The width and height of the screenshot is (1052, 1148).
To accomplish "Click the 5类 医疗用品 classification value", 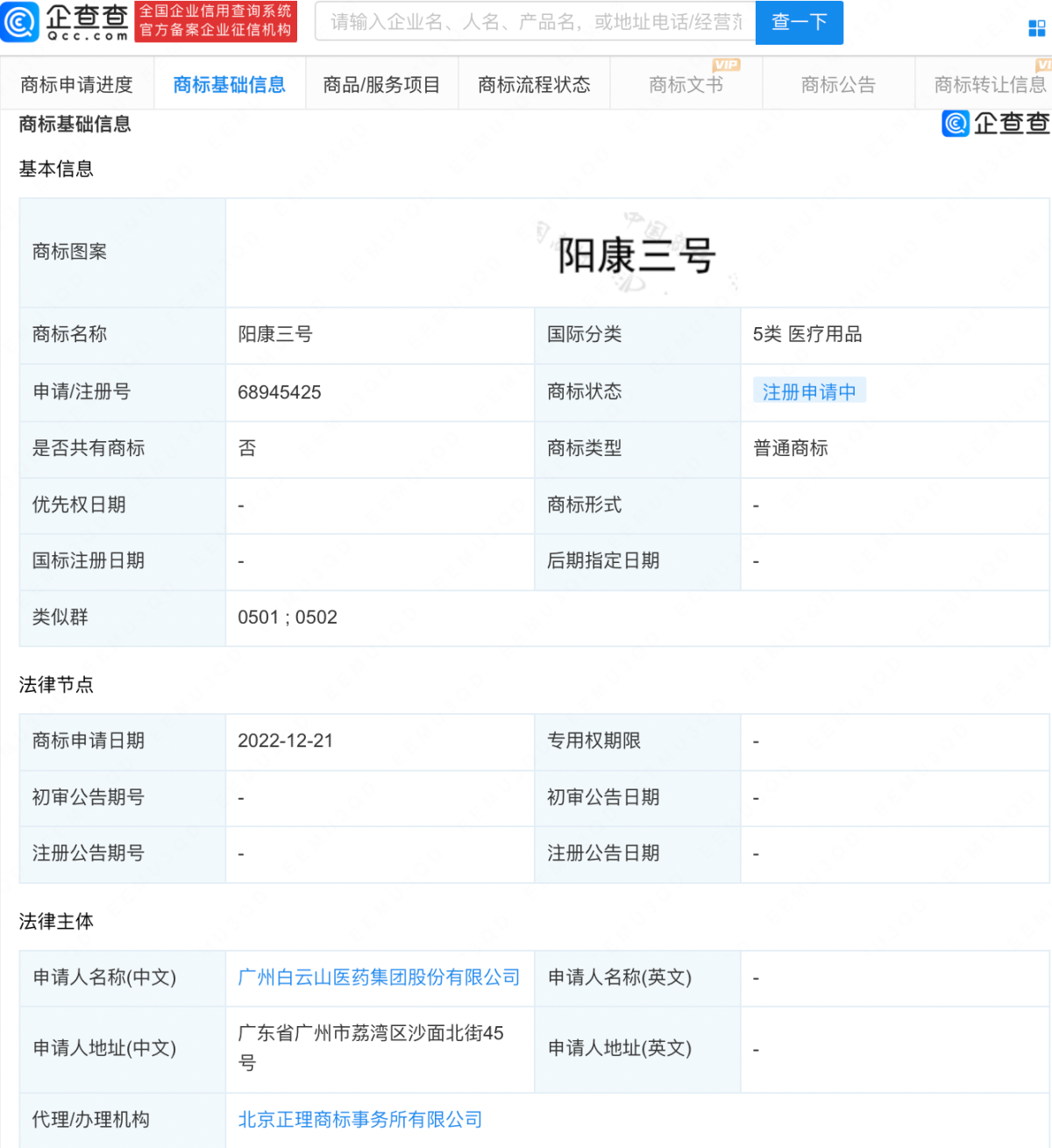I will coord(807,334).
